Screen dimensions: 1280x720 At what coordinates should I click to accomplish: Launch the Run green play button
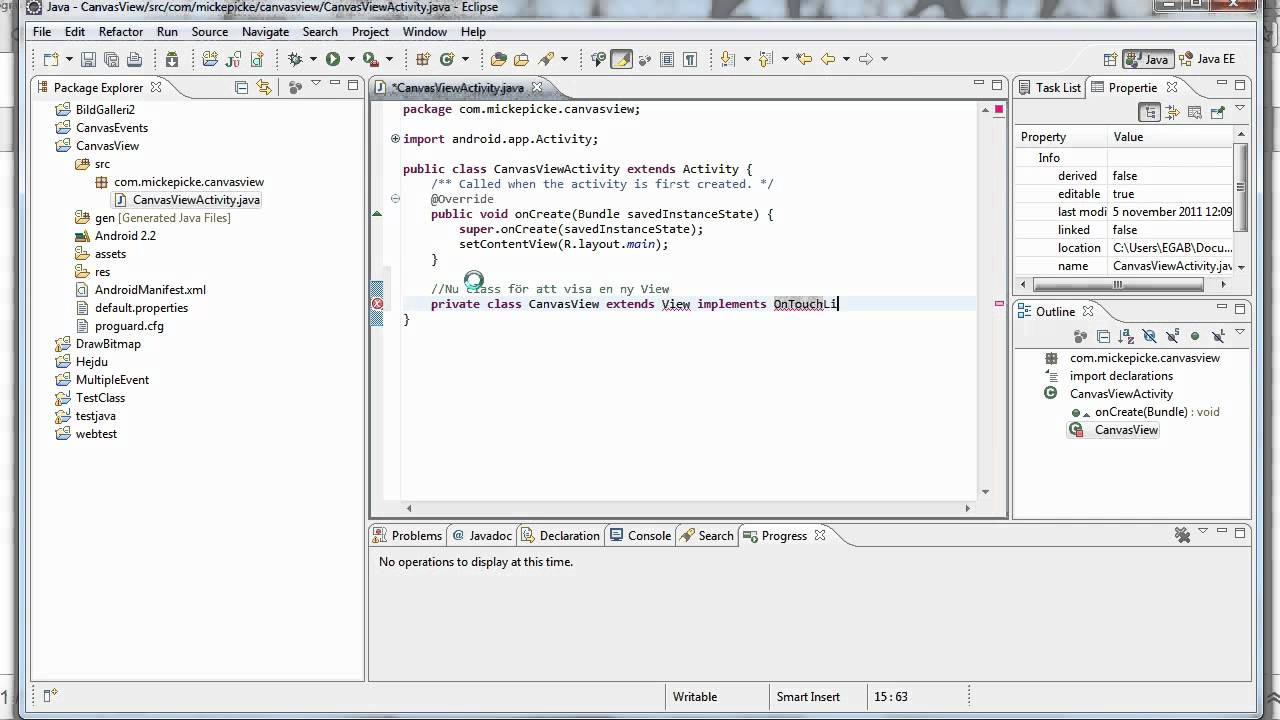point(333,59)
